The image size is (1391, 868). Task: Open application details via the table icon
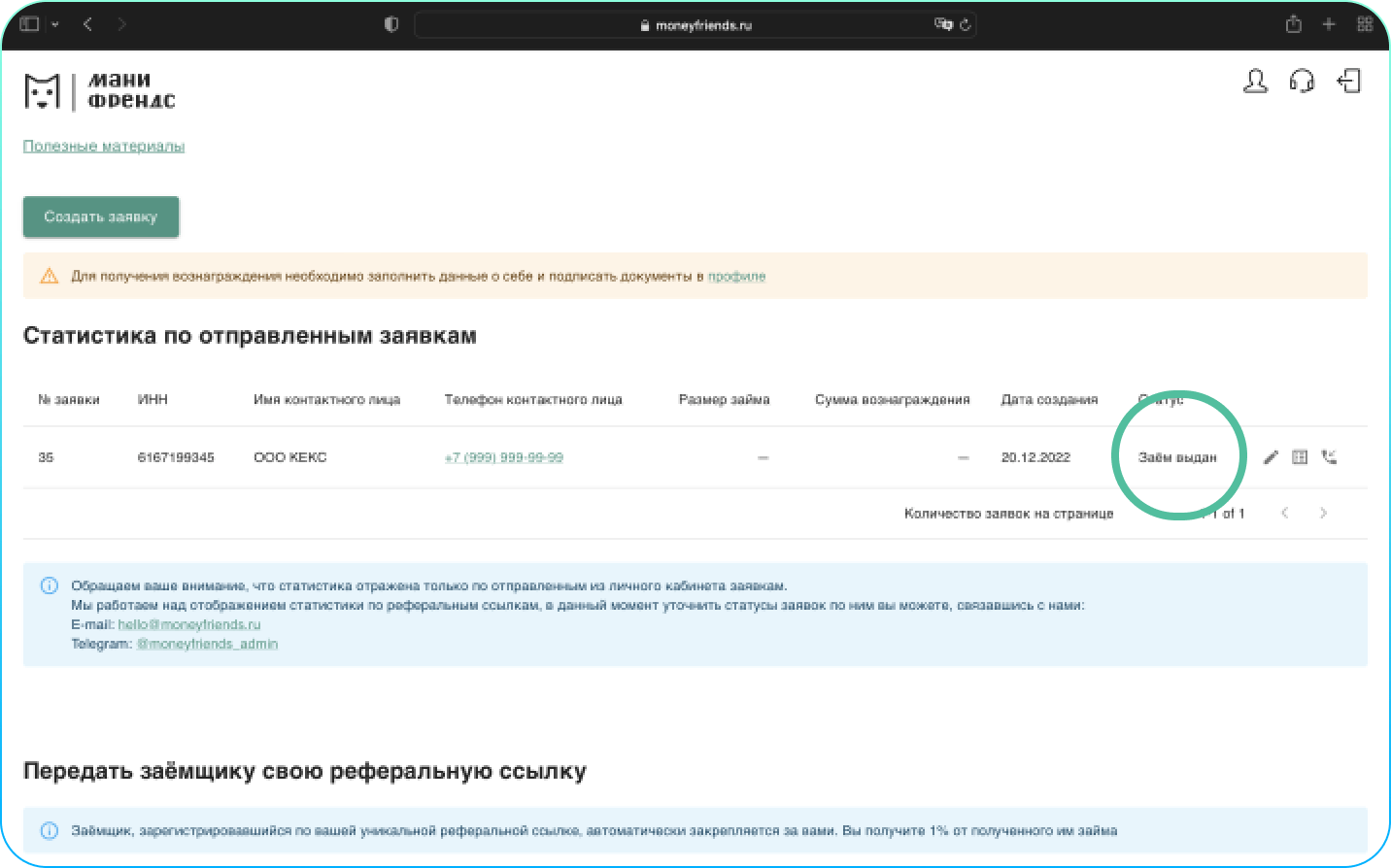1300,456
